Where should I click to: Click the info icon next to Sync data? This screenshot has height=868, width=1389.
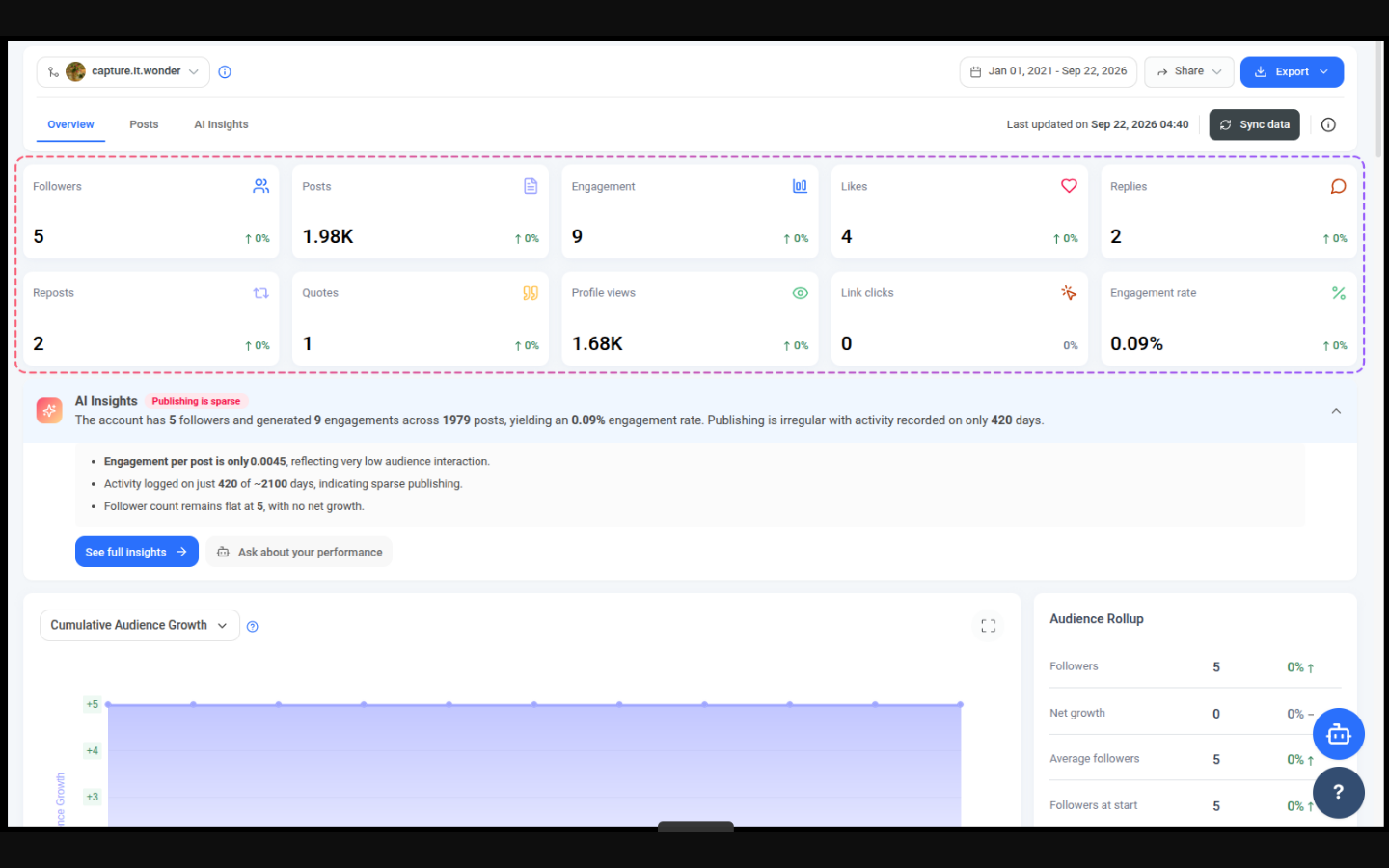pos(1328,124)
